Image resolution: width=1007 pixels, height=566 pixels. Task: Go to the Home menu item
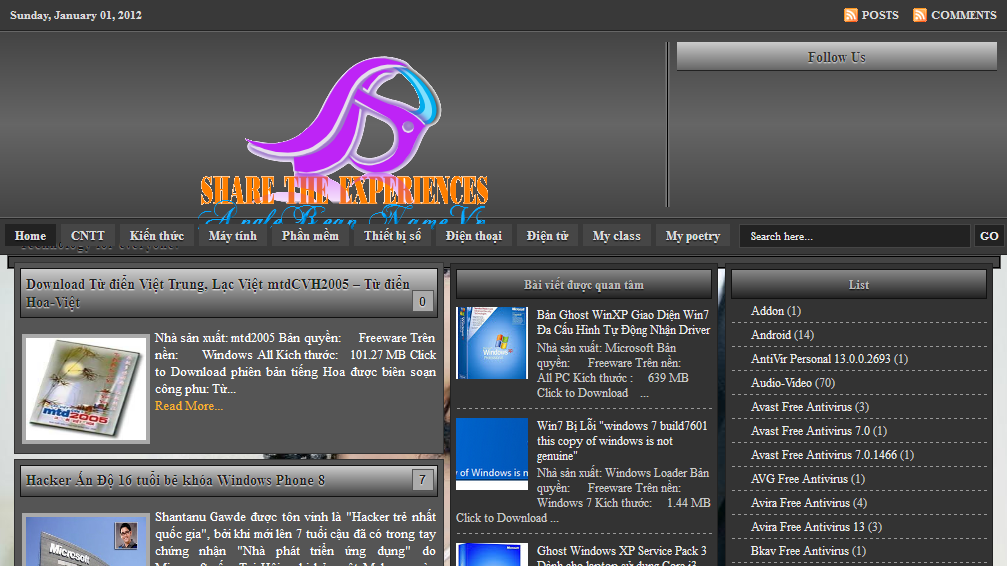pyautogui.click(x=30, y=236)
